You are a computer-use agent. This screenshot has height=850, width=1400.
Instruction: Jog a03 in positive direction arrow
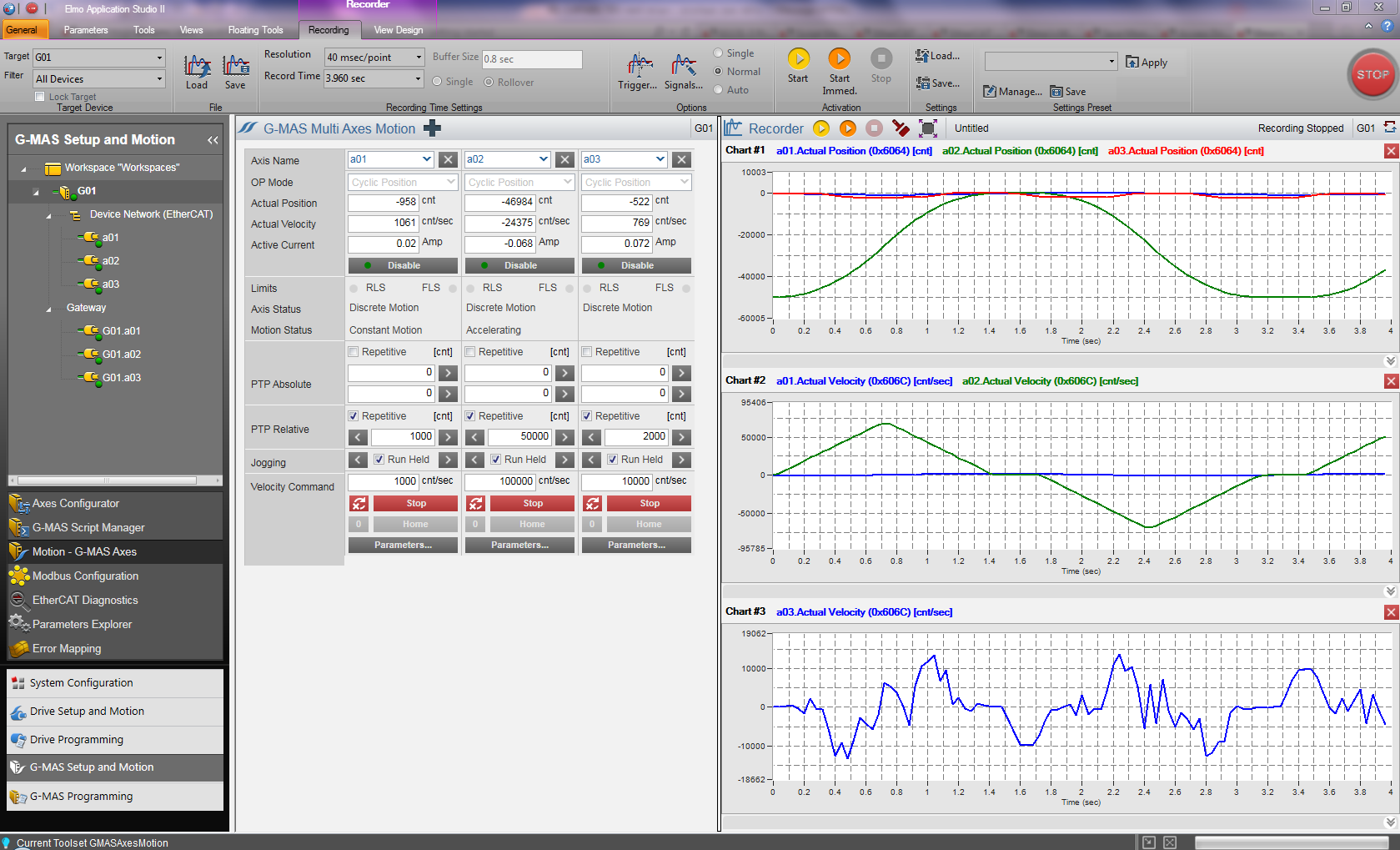681,460
